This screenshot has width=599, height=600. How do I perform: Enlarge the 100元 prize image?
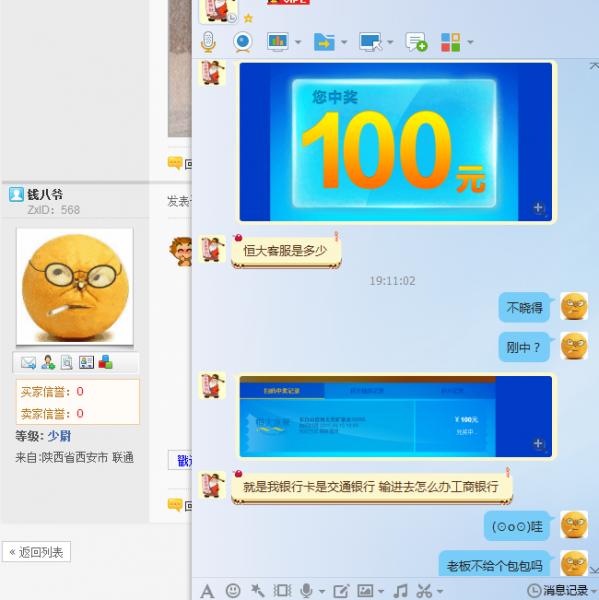point(539,209)
